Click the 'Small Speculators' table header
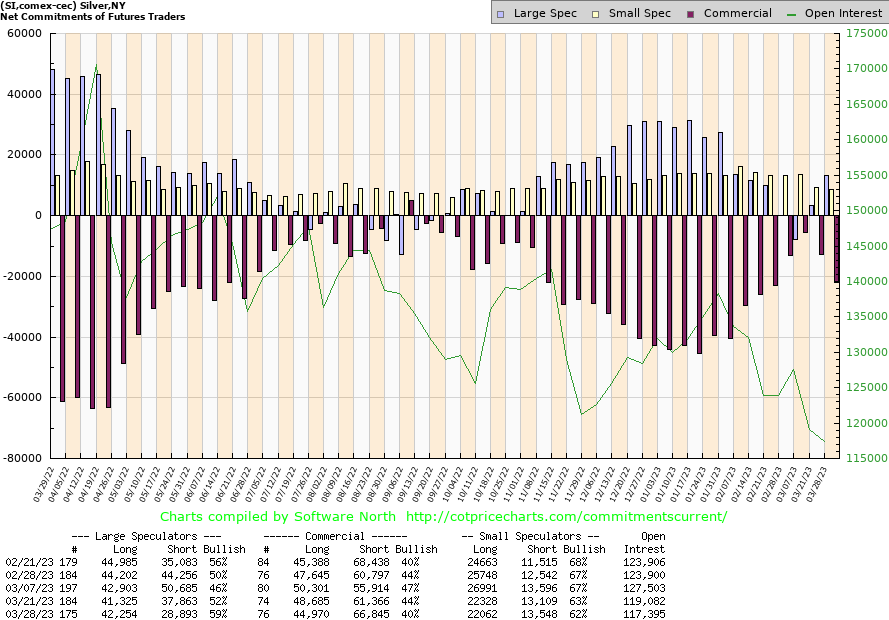The width and height of the screenshot is (889, 620). point(530,536)
